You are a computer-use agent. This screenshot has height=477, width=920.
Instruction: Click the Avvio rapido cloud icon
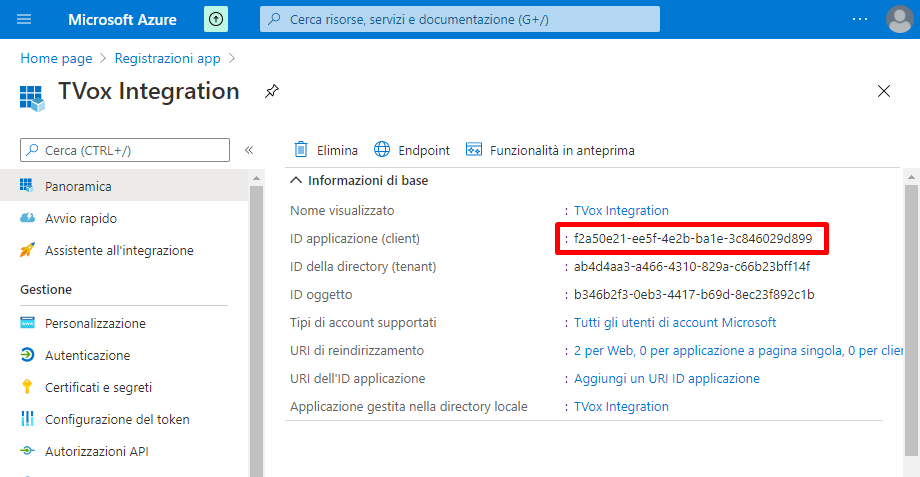tap(27, 218)
